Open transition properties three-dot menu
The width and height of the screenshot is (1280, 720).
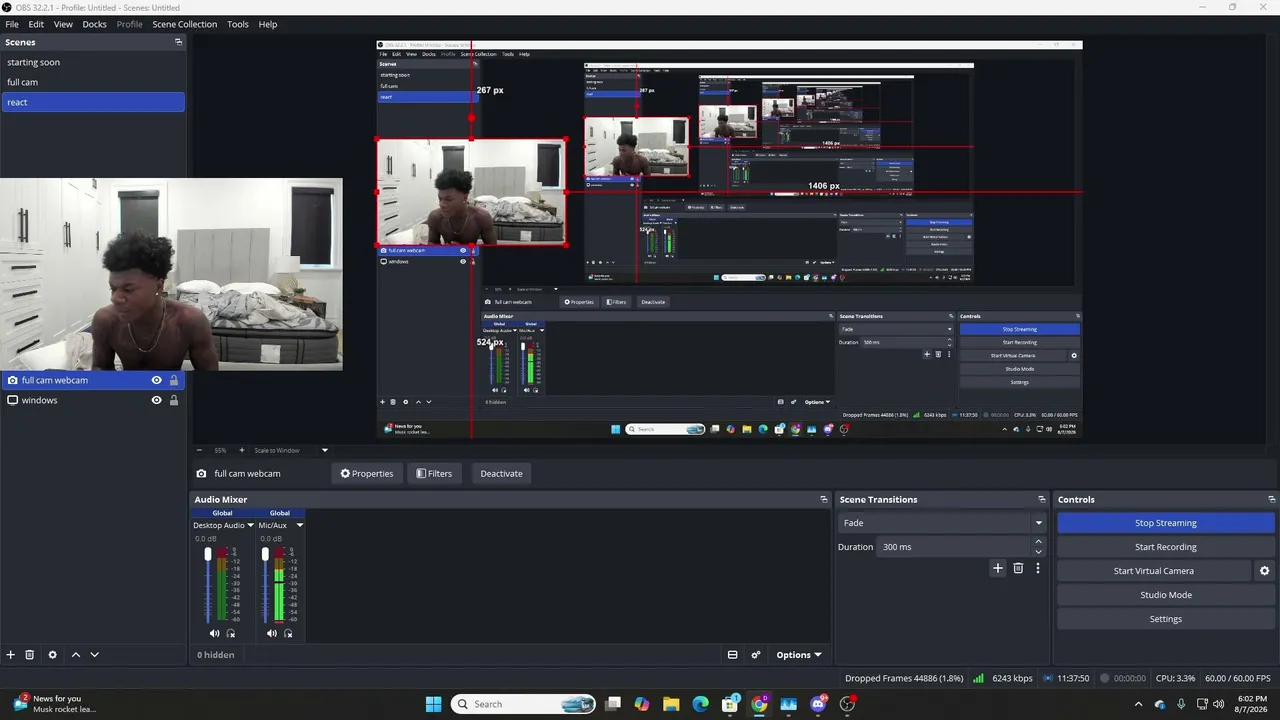coord(1037,568)
